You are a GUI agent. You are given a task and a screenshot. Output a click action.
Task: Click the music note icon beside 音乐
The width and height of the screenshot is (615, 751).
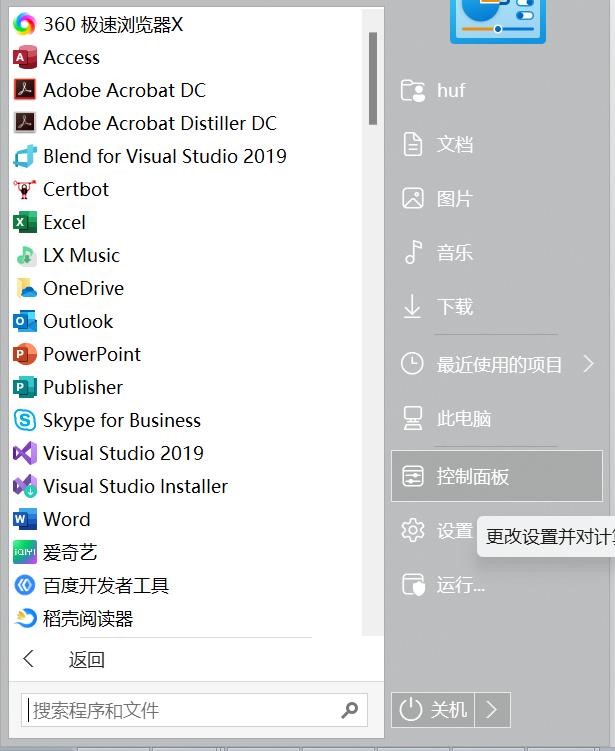(413, 252)
